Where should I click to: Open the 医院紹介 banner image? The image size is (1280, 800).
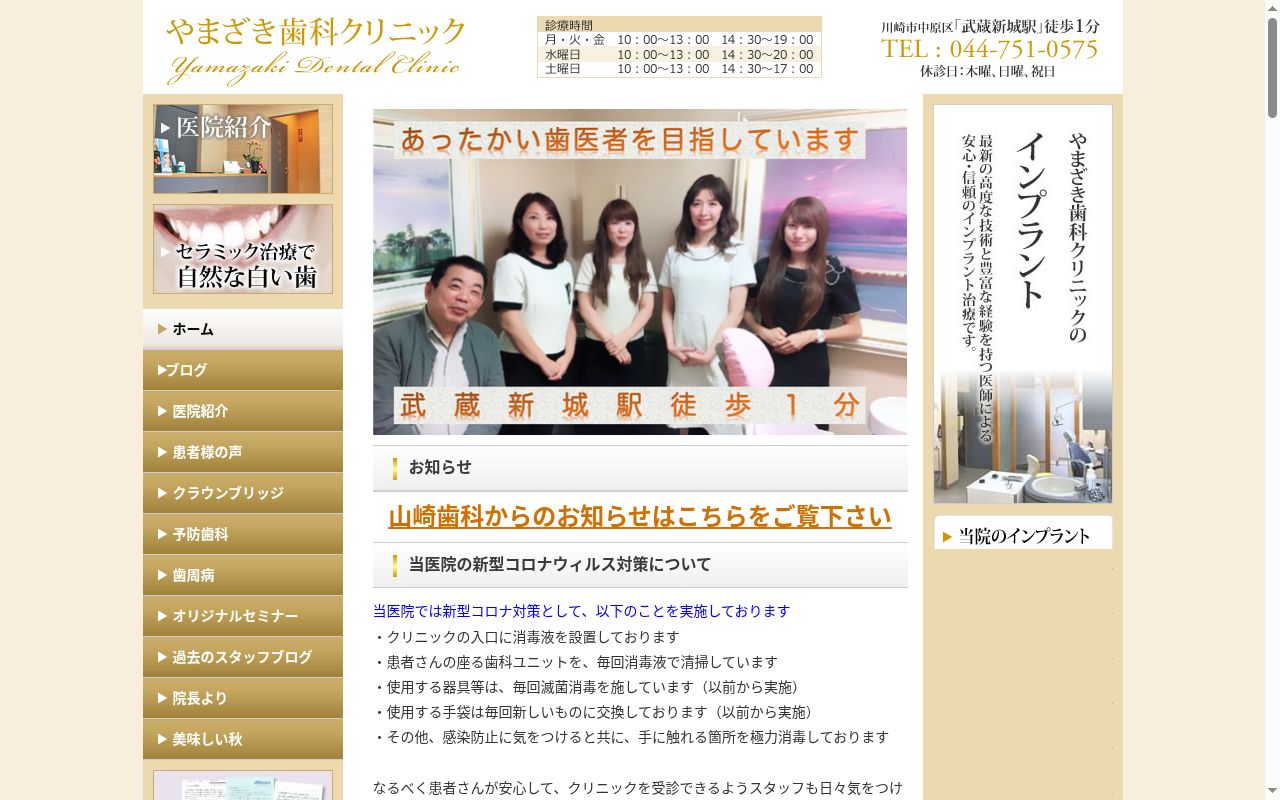[243, 149]
